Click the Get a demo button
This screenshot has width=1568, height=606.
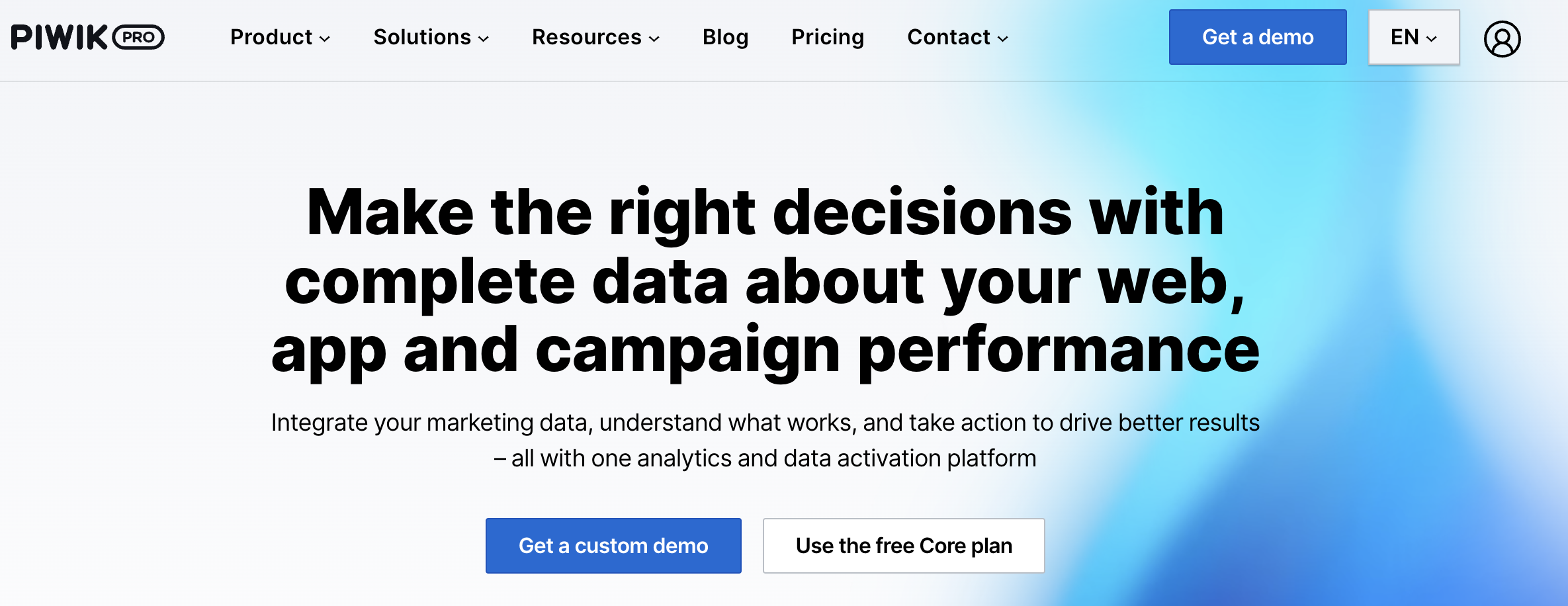click(1257, 38)
